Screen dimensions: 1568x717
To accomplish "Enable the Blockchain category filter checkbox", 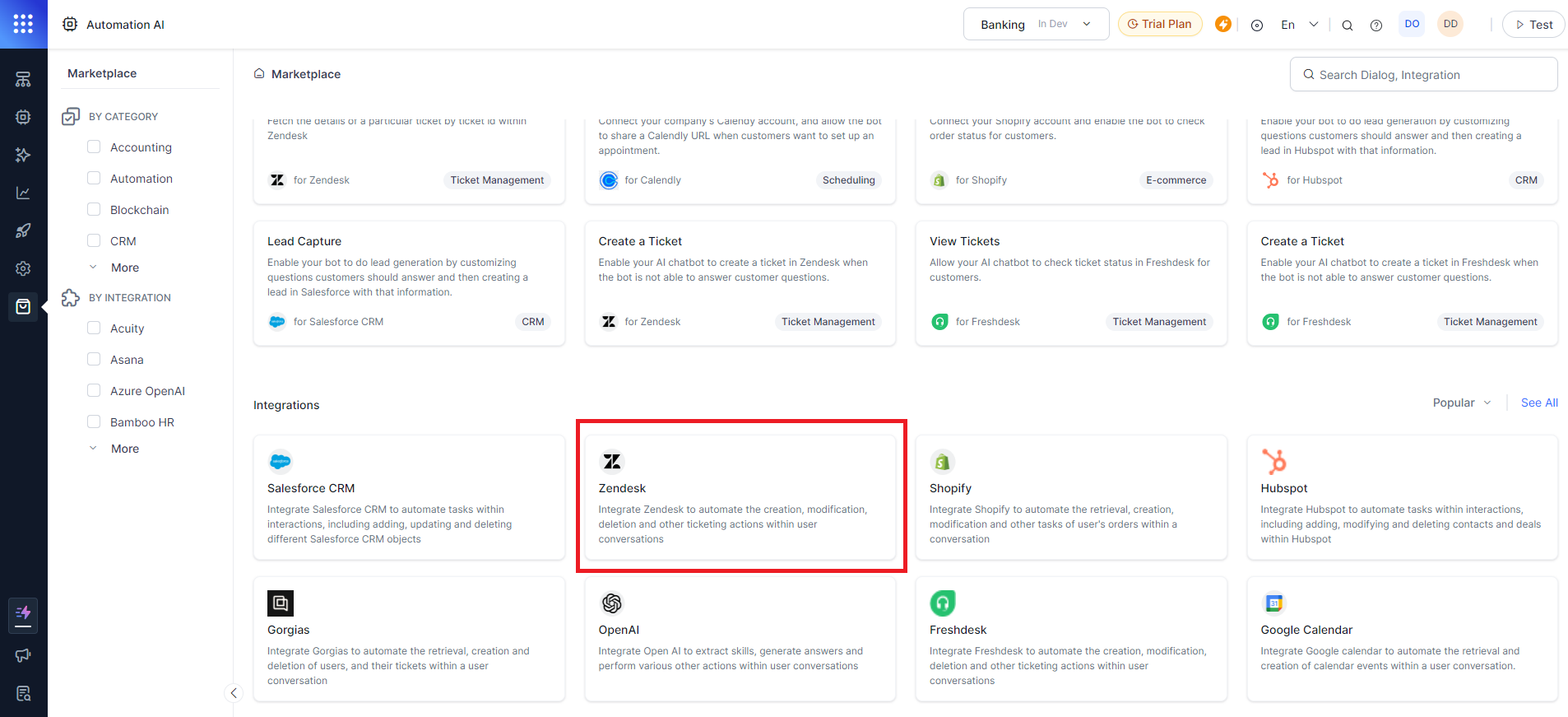I will point(94,209).
